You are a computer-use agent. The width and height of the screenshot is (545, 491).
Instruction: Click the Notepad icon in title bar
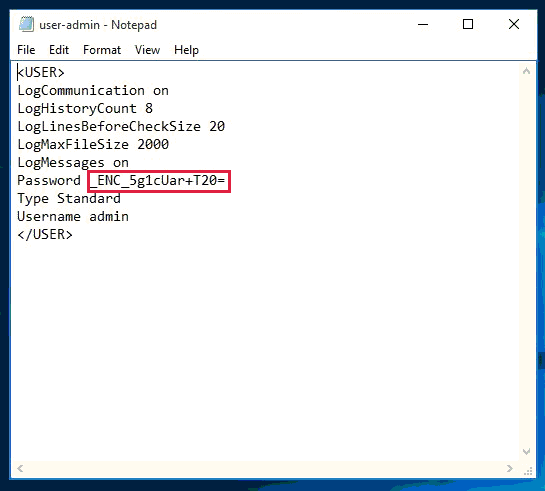26,24
